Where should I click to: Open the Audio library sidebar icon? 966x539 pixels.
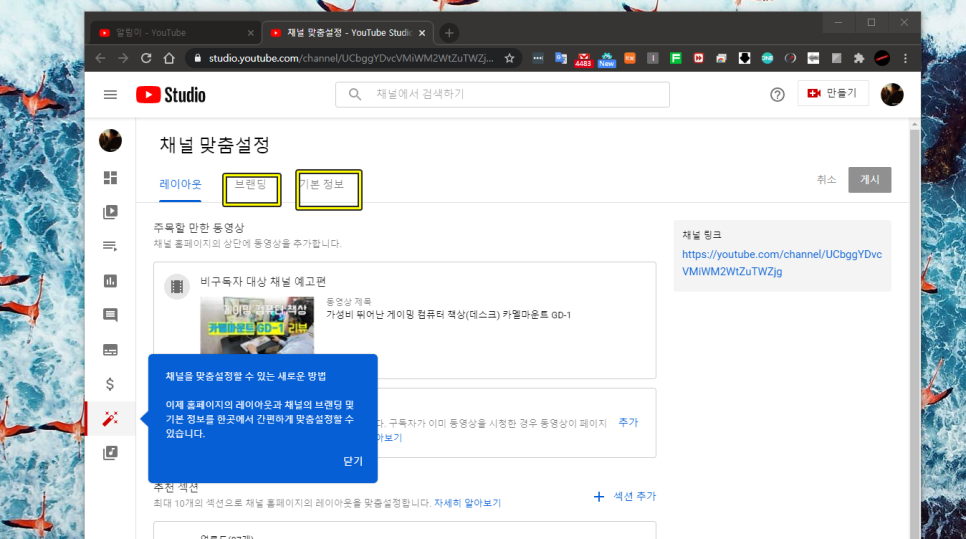[110, 453]
